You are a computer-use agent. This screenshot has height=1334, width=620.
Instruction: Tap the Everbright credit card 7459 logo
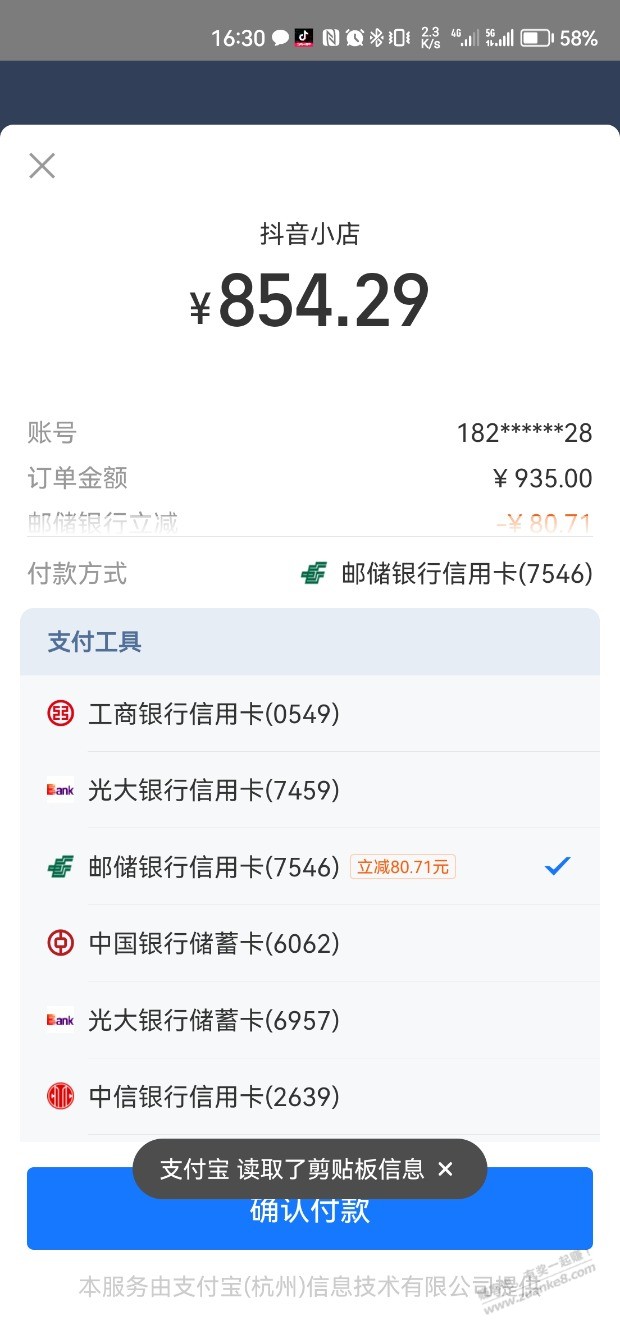[x=60, y=790]
